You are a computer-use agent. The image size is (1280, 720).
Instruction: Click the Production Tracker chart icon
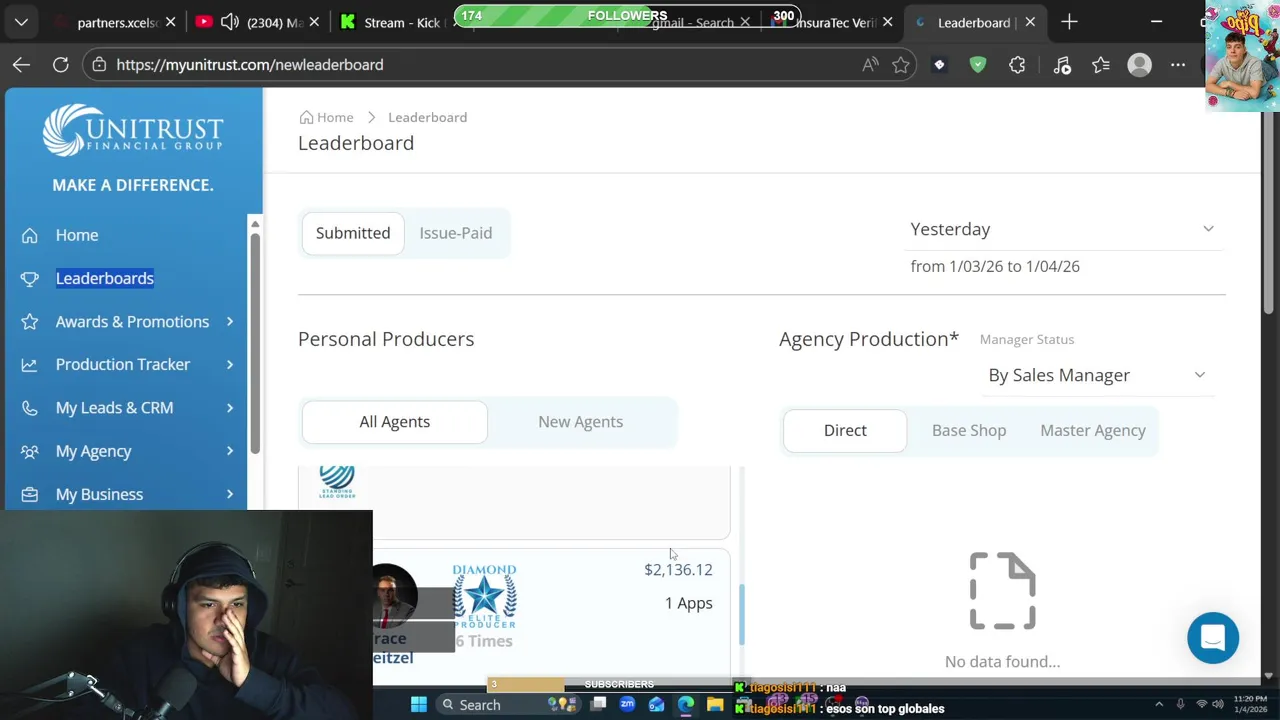point(30,365)
